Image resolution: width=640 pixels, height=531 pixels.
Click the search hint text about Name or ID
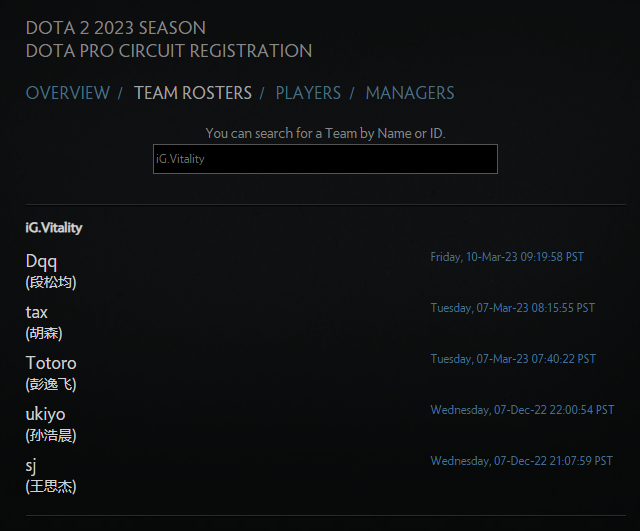(x=325, y=133)
